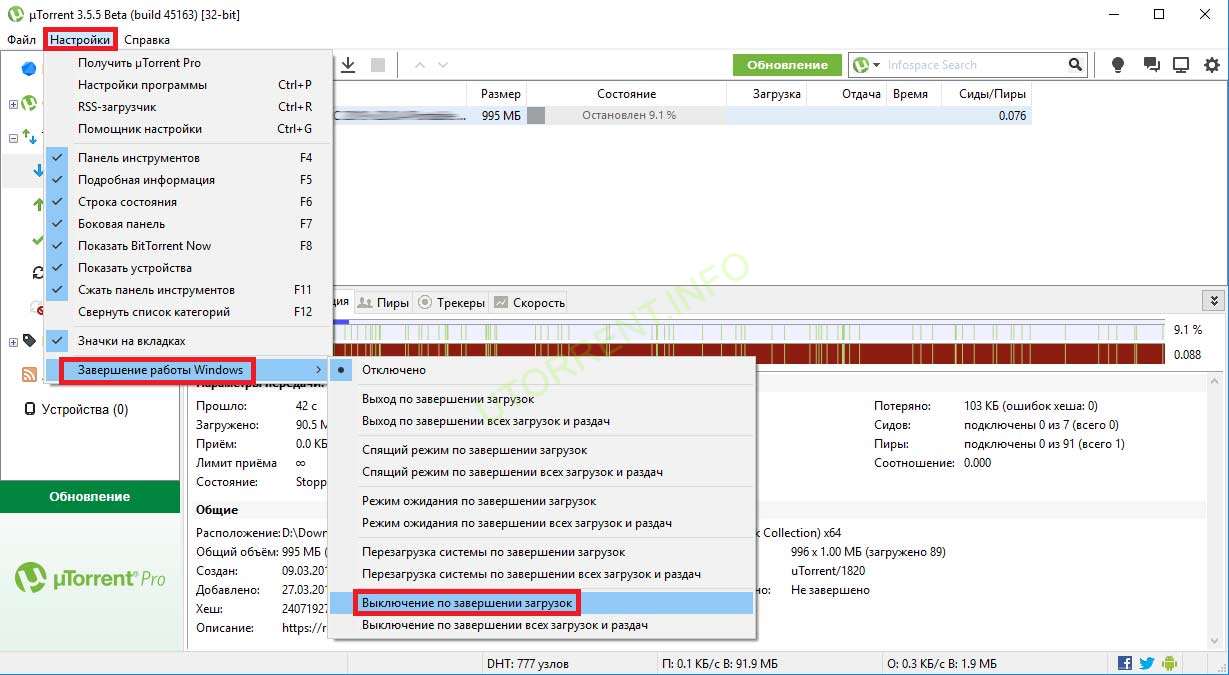Click the Twitter icon in status bar
The height and width of the screenshot is (675, 1229).
coord(1147,663)
